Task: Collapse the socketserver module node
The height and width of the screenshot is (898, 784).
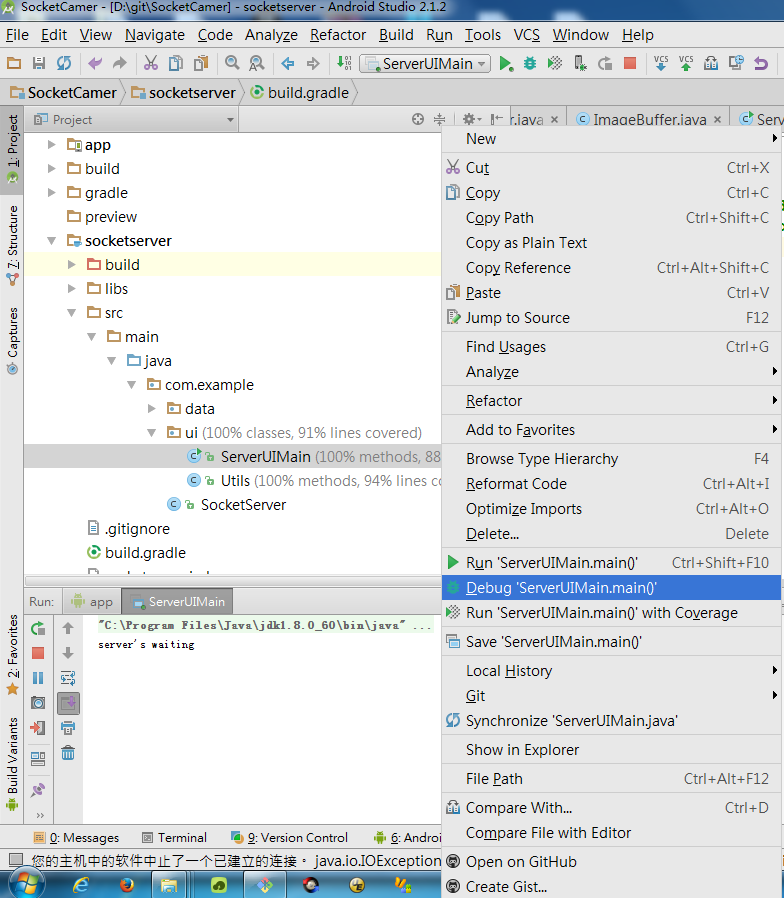Action: point(52,241)
